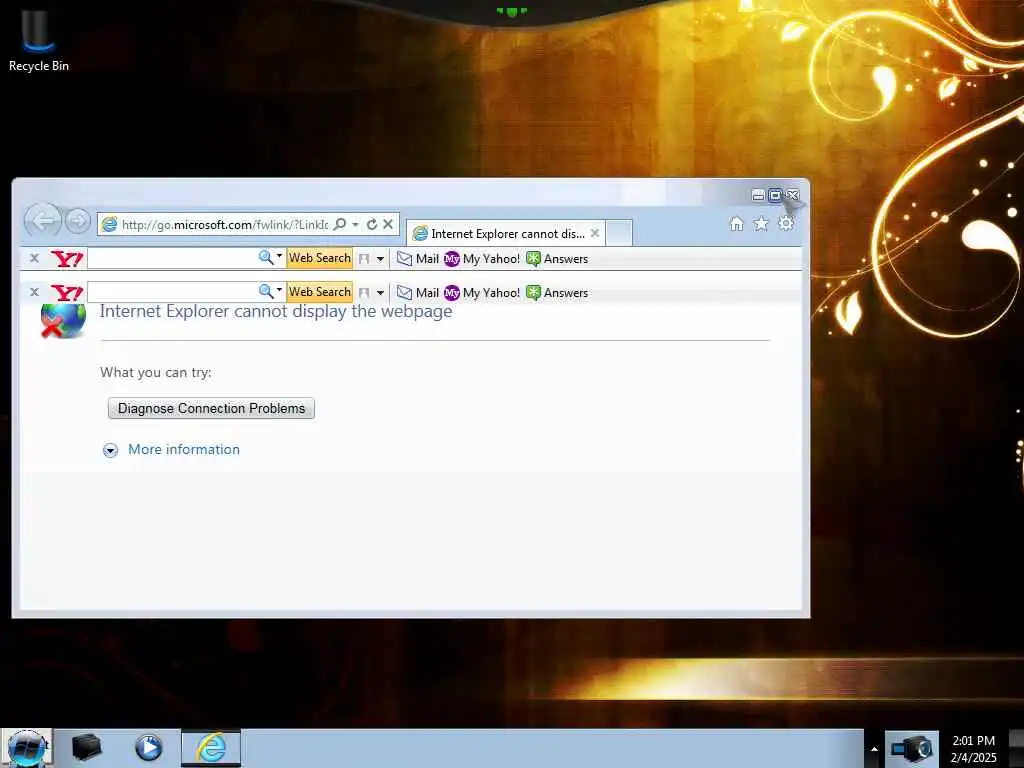The image size is (1024, 768).
Task: Close the lower Yahoo toolbar with X
Action: 35,292
